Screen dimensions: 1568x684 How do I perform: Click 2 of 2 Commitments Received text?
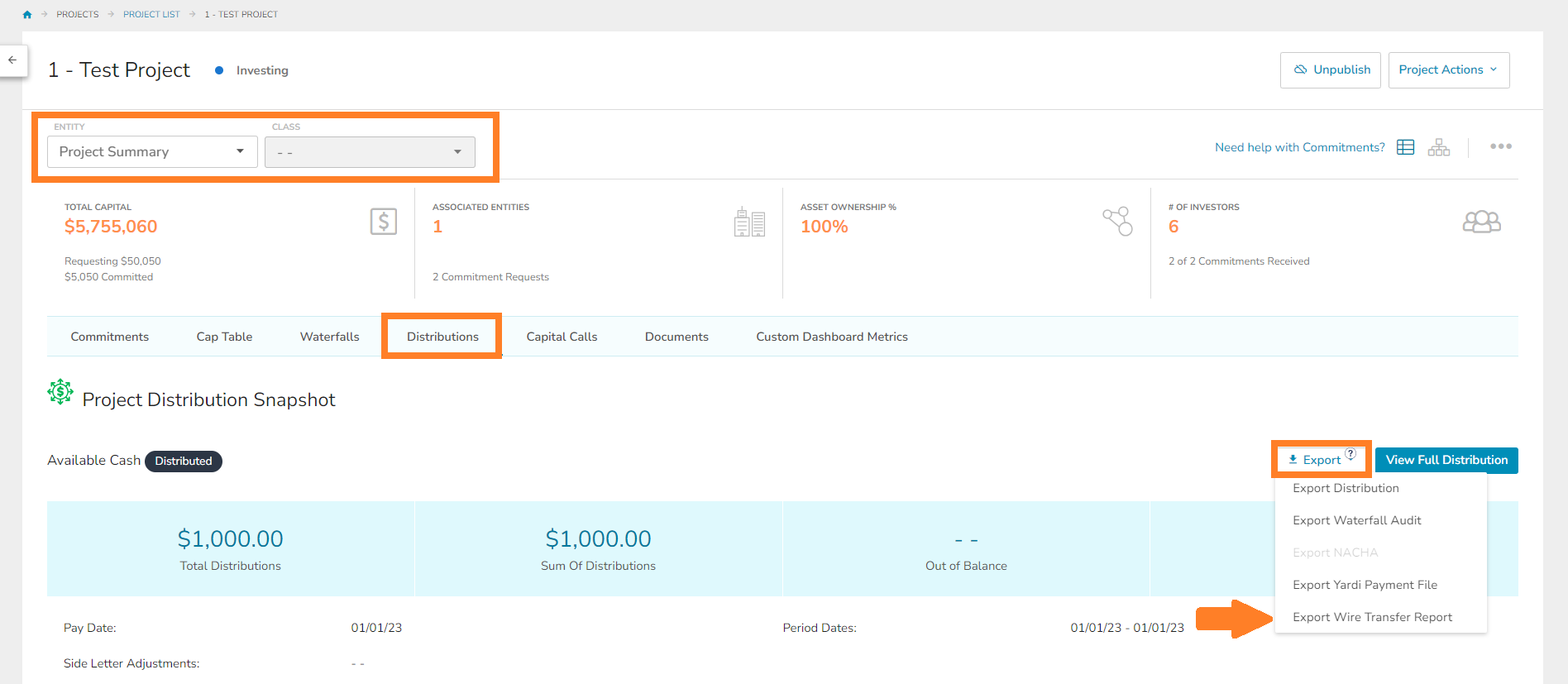point(1239,261)
